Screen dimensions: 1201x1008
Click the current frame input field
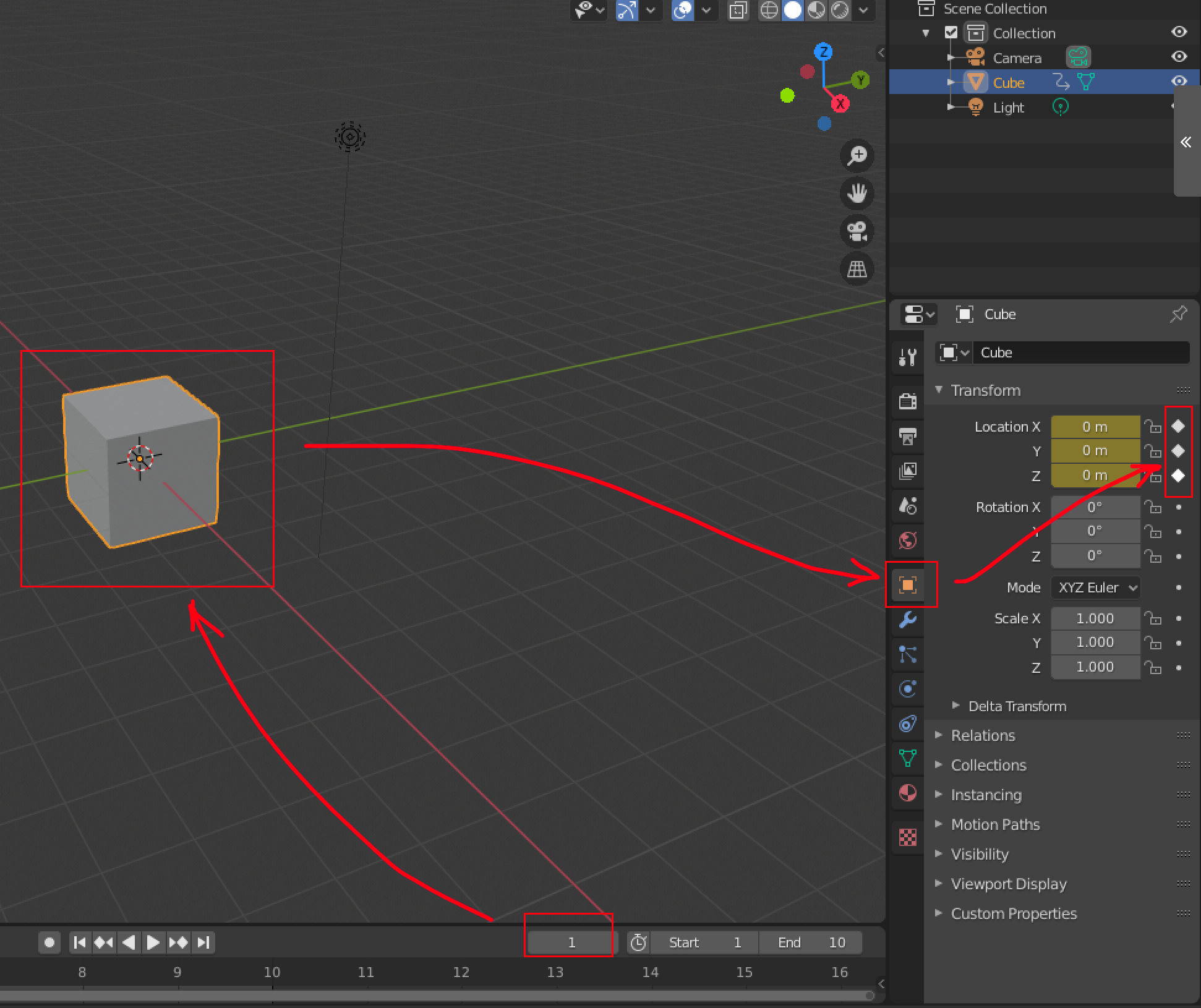coord(569,942)
